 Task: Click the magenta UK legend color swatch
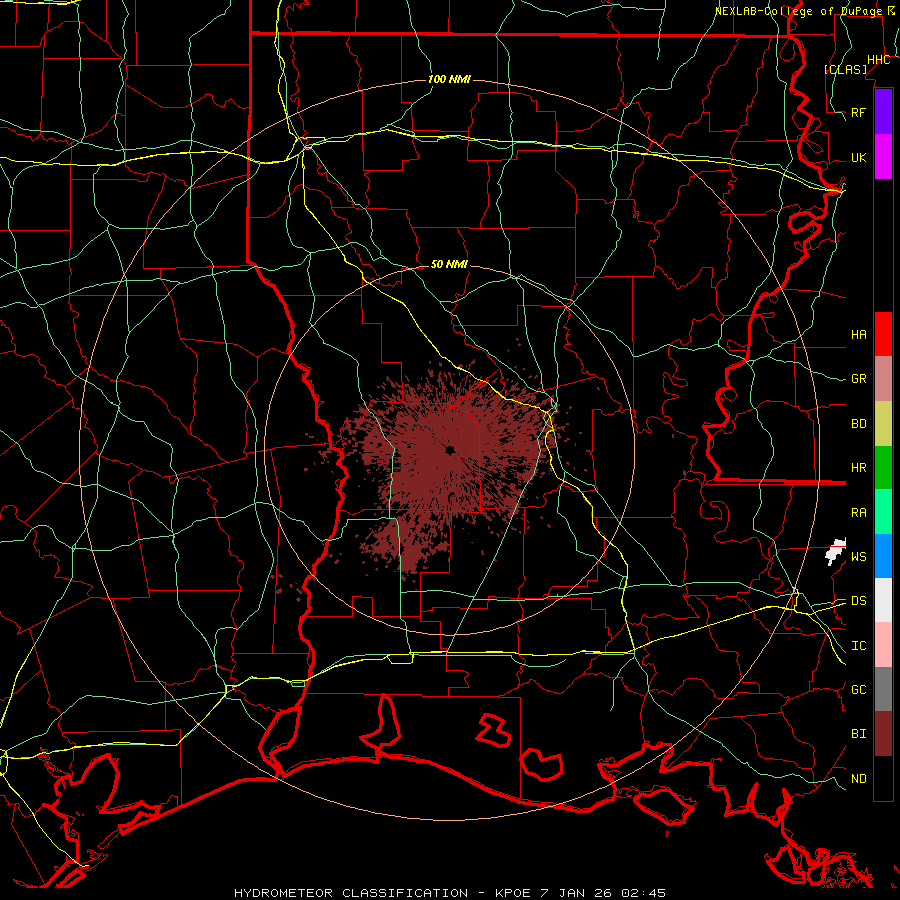pos(883,157)
